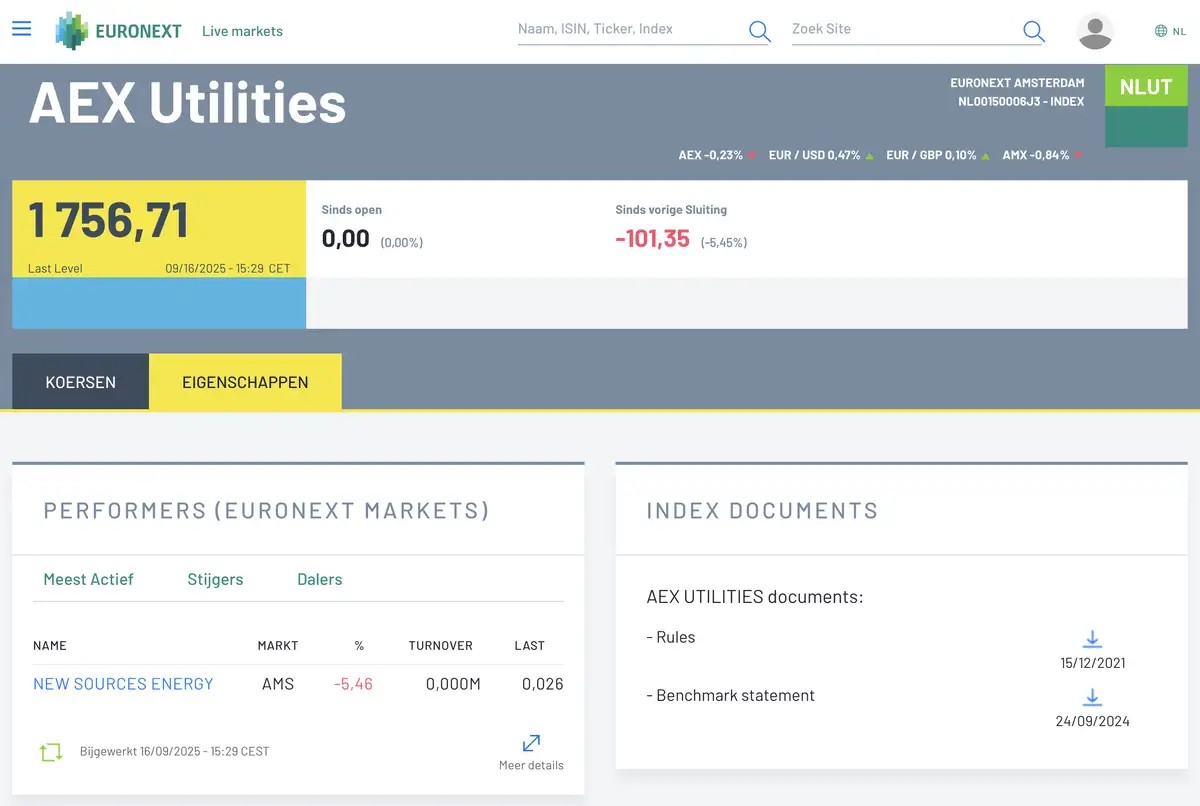Select the Meest Actief performers tab

point(88,579)
